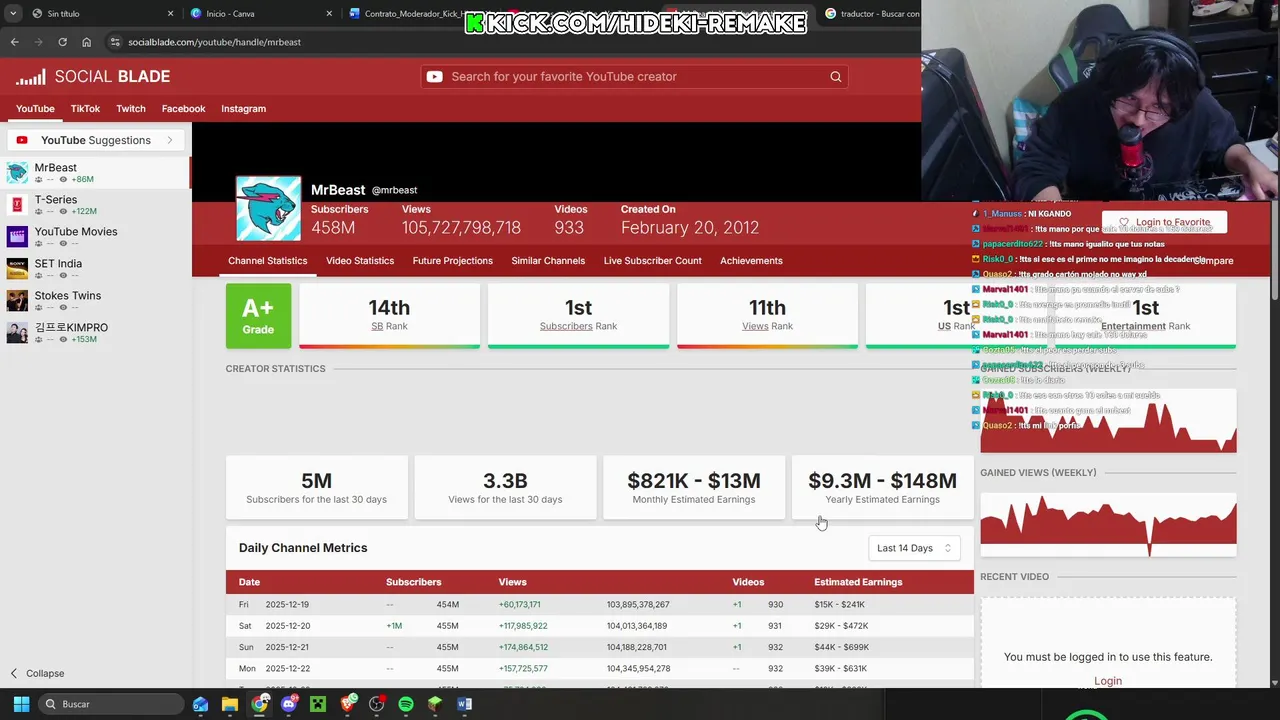Click the Windows taskbar Buscar search box
Screen dimensions: 1280x720
point(110,704)
